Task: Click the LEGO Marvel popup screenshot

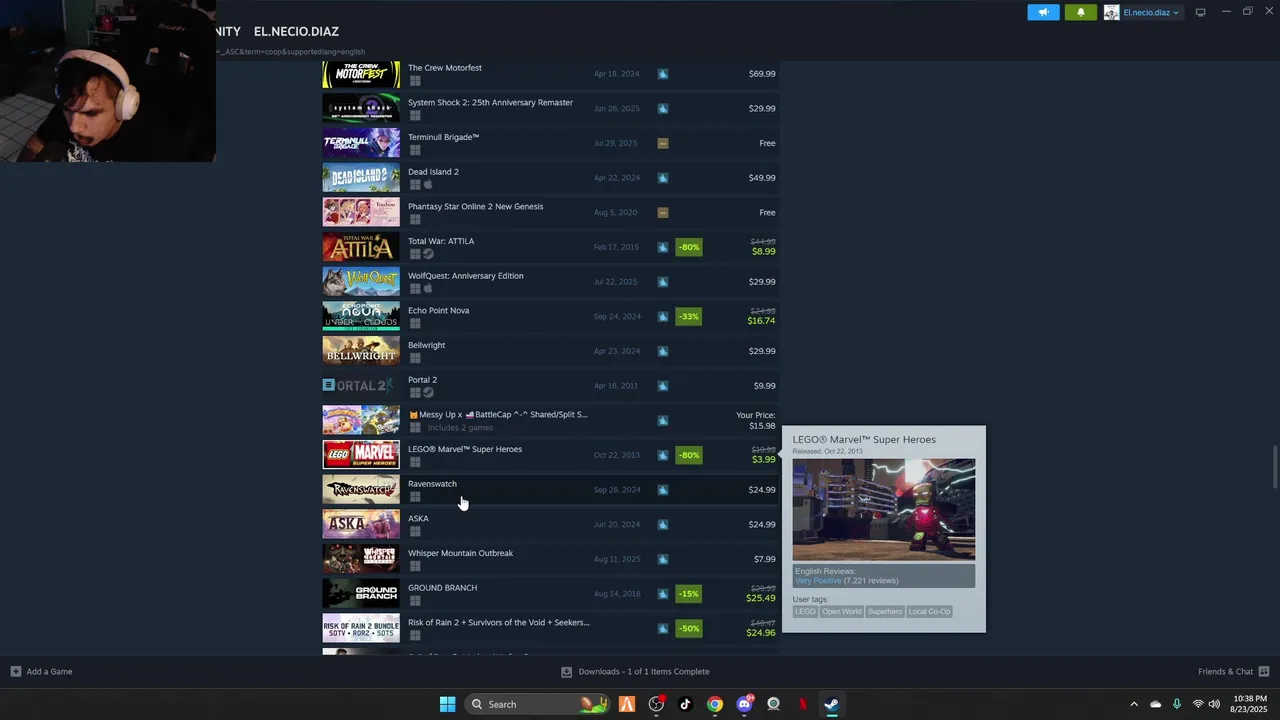Action: 884,509
